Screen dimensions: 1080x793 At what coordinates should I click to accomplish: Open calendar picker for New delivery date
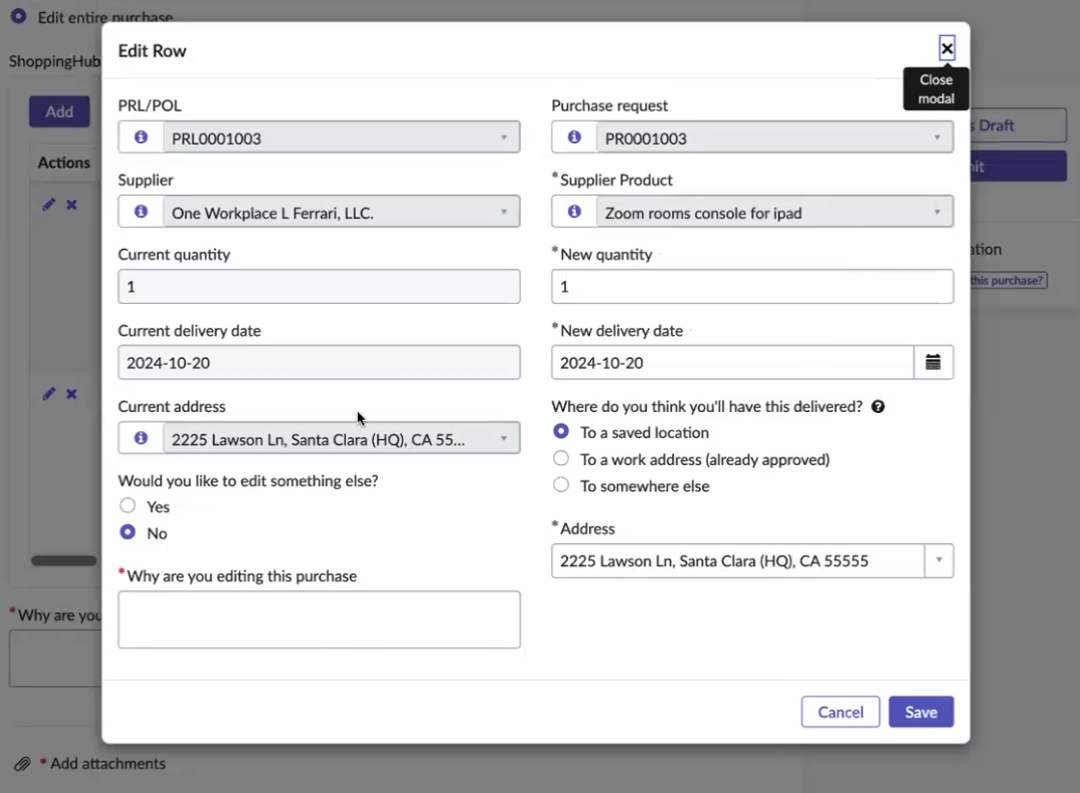click(x=933, y=362)
